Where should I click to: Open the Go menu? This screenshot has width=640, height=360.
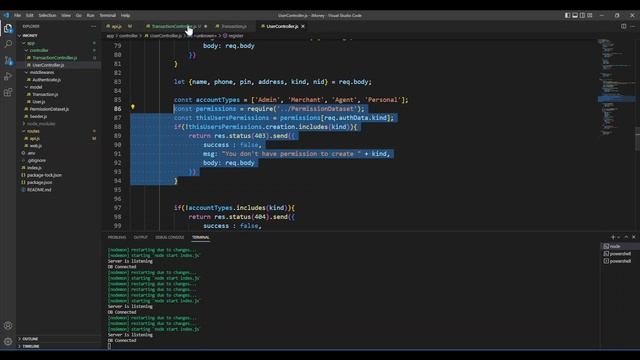click(79, 15)
